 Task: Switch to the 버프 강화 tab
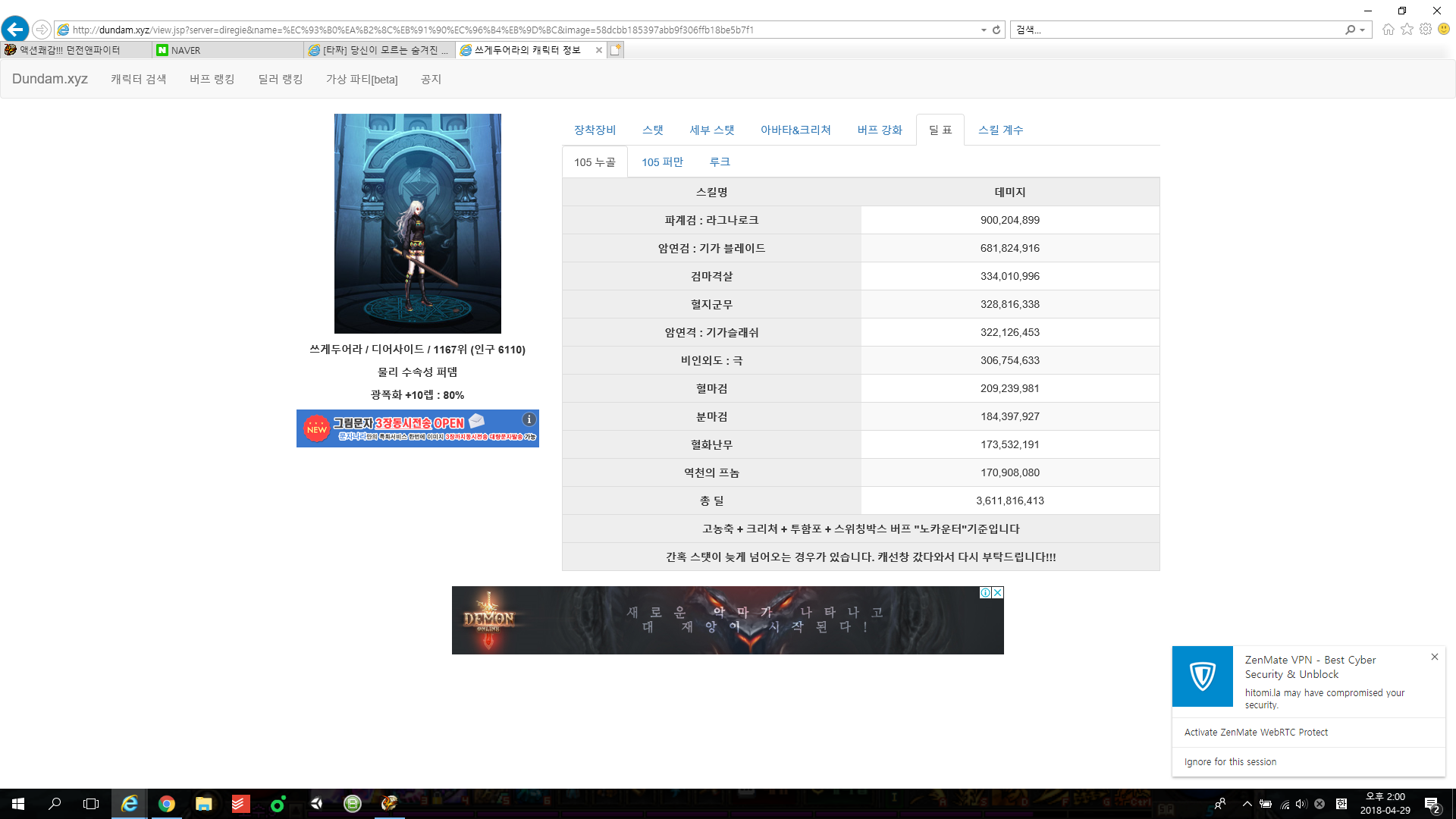point(880,130)
